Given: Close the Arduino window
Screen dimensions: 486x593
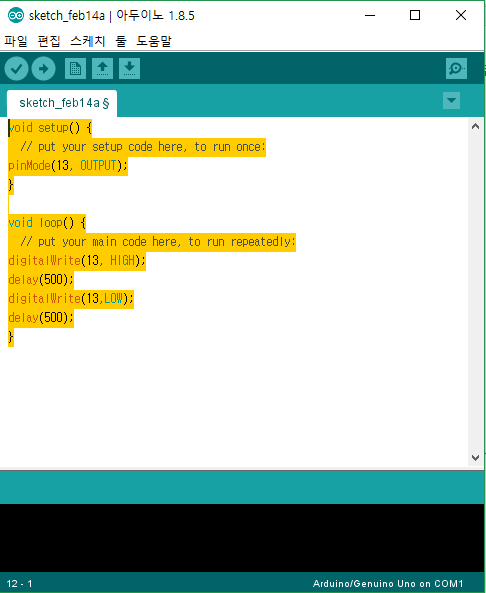Looking at the screenshot, I should pos(461,15).
